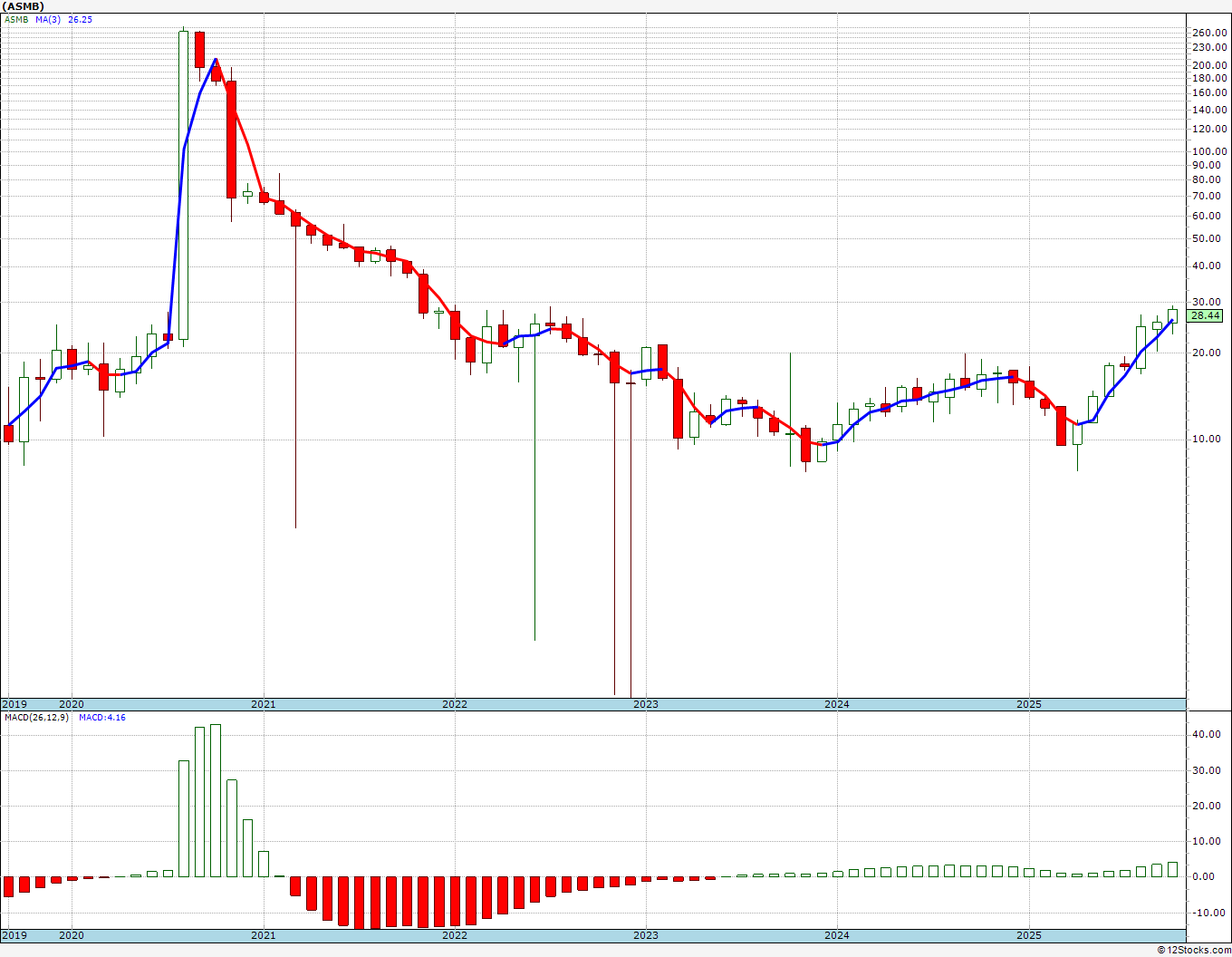Screen dimensions: 1232x957
Task: Click the 2020 marker on MACD timeline
Action: pyautogui.click(x=71, y=935)
